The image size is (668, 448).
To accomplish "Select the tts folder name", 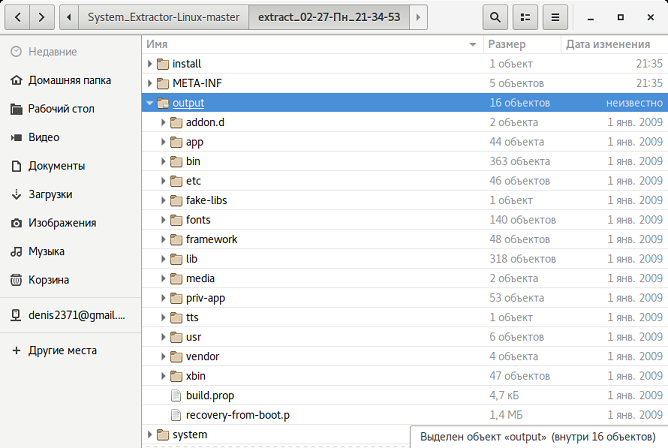I will pyautogui.click(x=192, y=317).
